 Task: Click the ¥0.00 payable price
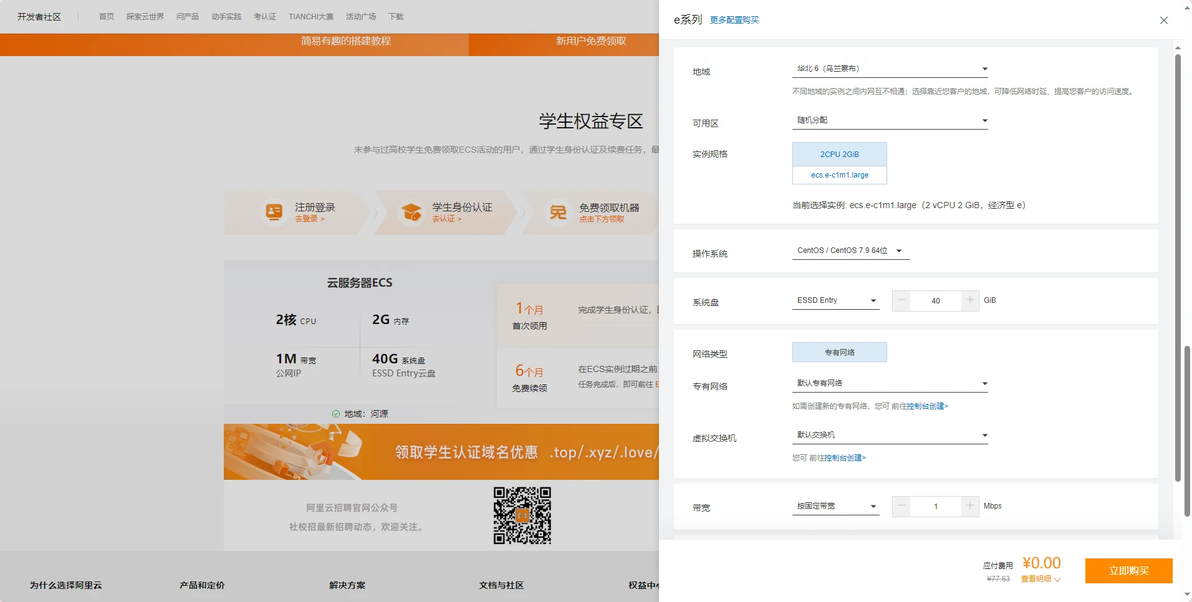pyautogui.click(x=1041, y=563)
